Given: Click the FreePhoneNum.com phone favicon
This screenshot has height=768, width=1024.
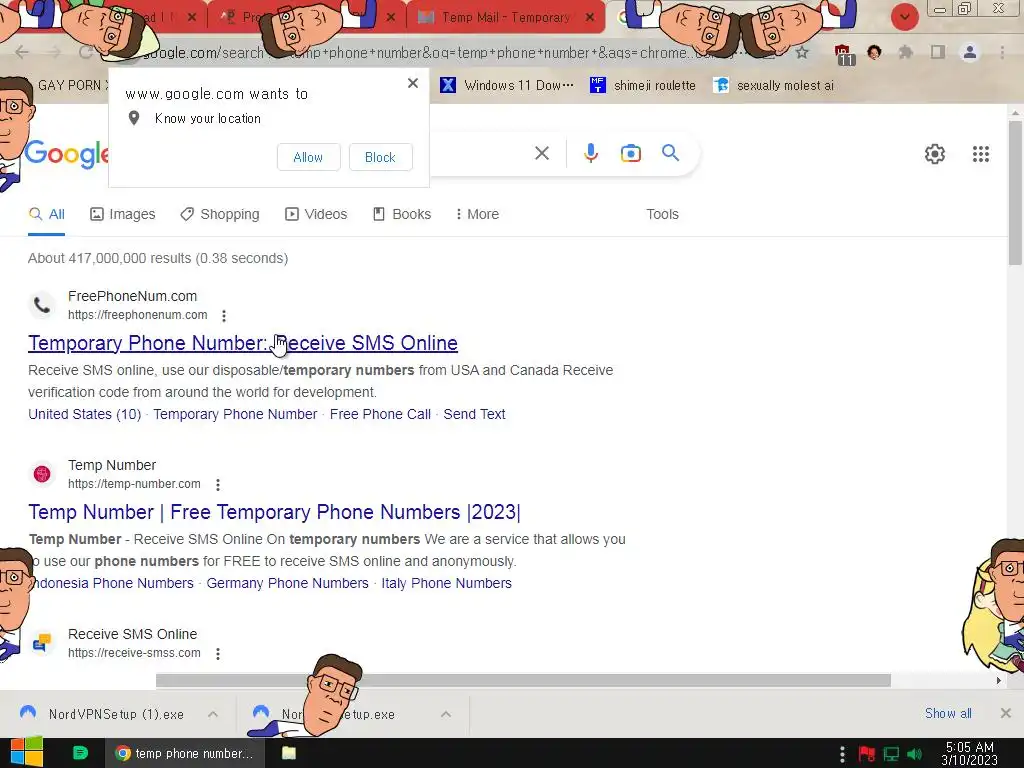Looking at the screenshot, I should pyautogui.click(x=42, y=305).
